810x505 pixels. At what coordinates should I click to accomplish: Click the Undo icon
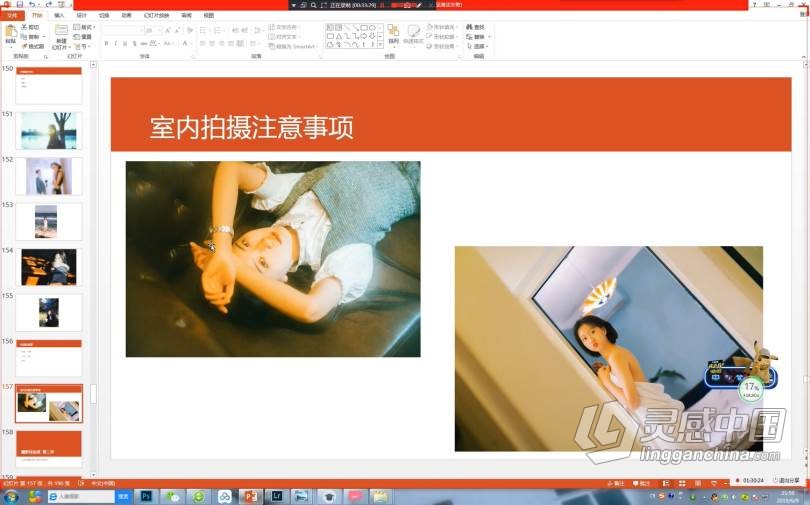pyautogui.click(x=32, y=4)
